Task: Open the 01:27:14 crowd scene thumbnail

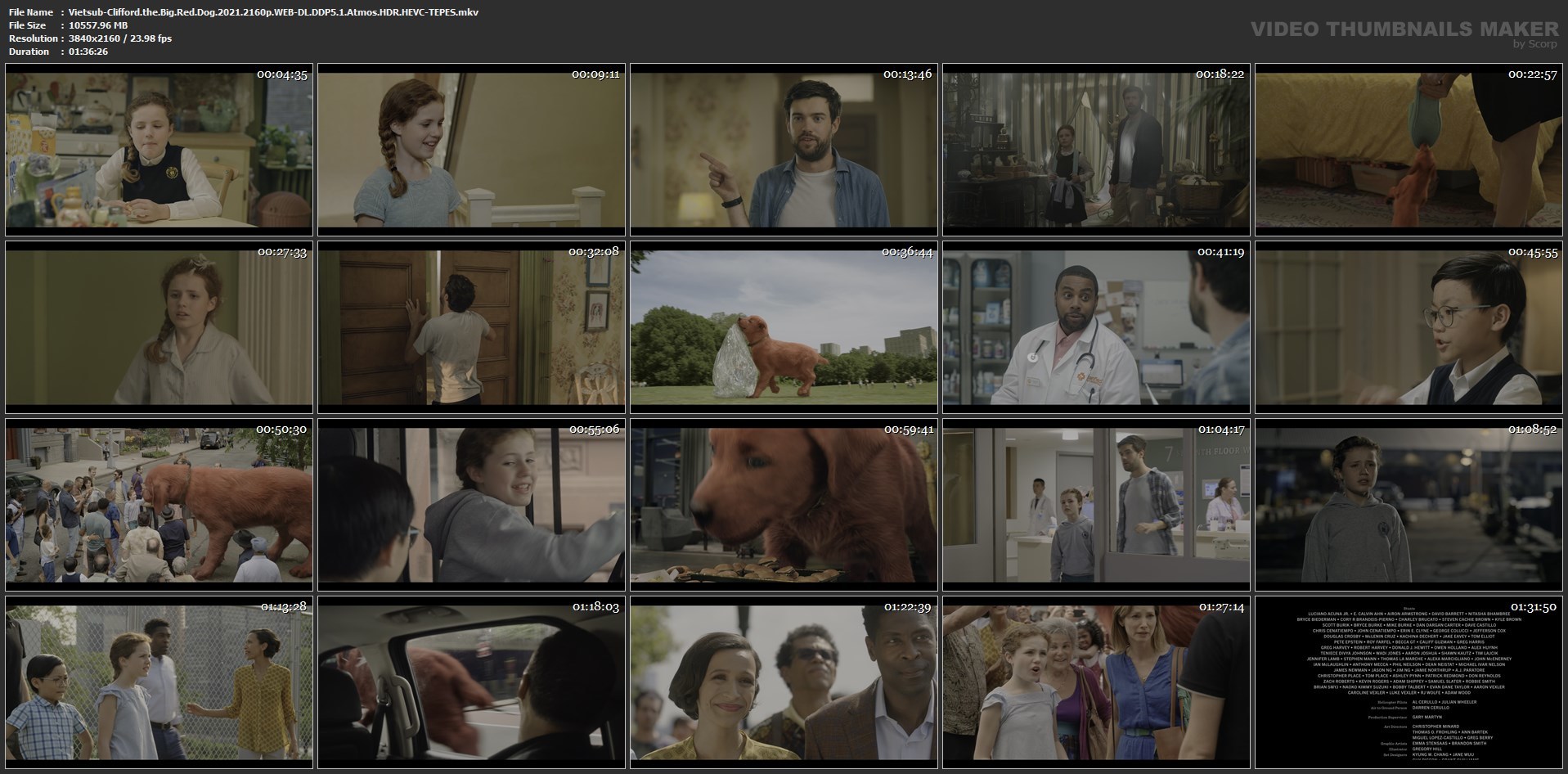Action: (x=1096, y=682)
